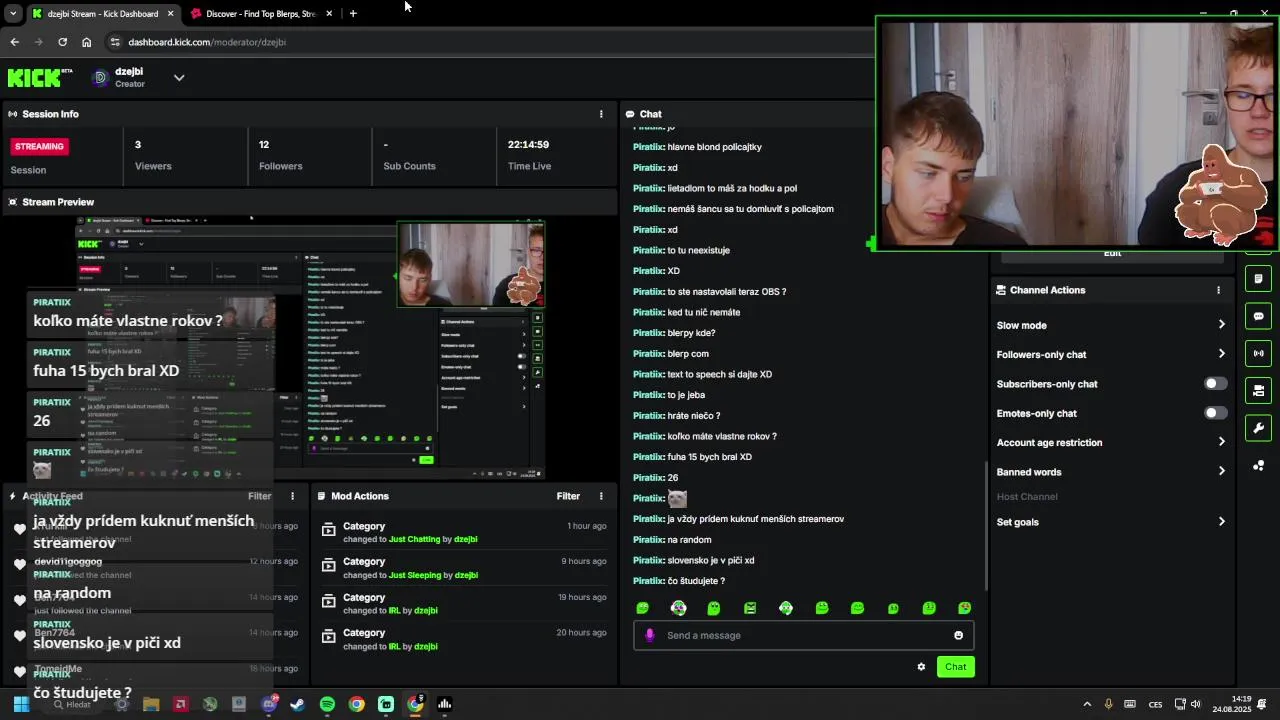Click the Followers count 12
This screenshot has height=720, width=1280.
pos(264,145)
